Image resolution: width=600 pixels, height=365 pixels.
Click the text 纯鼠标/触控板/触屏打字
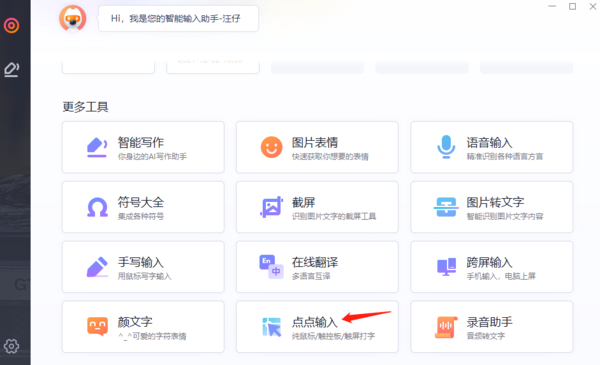coord(333,336)
